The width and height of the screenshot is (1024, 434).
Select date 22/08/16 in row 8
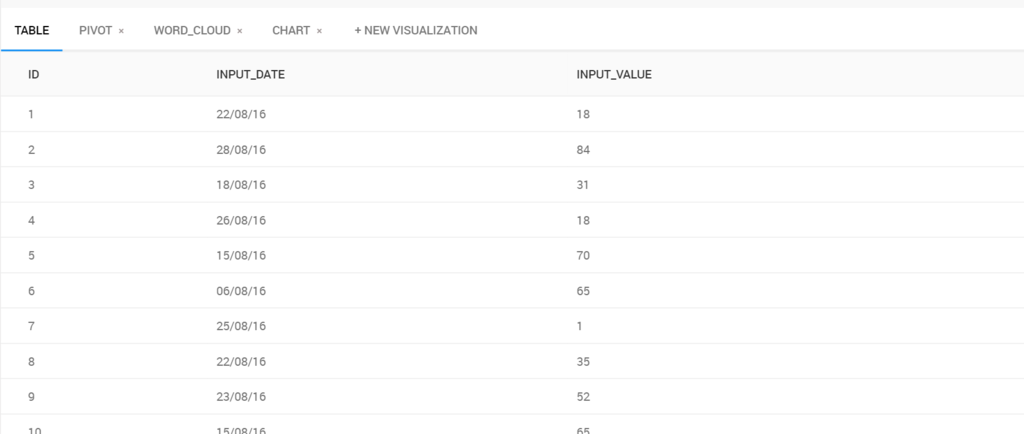(241, 361)
